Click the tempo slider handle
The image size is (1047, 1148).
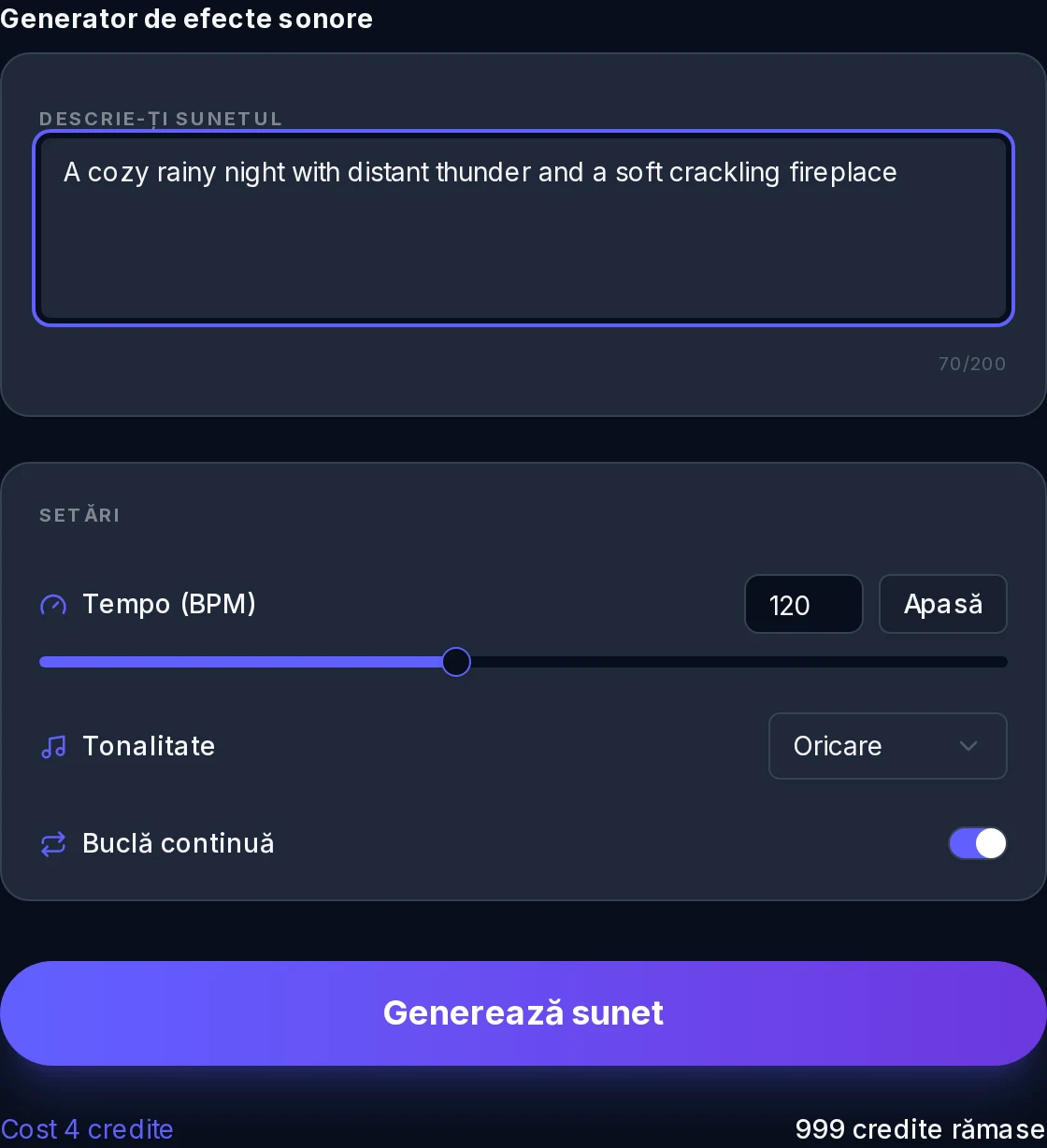455,662
